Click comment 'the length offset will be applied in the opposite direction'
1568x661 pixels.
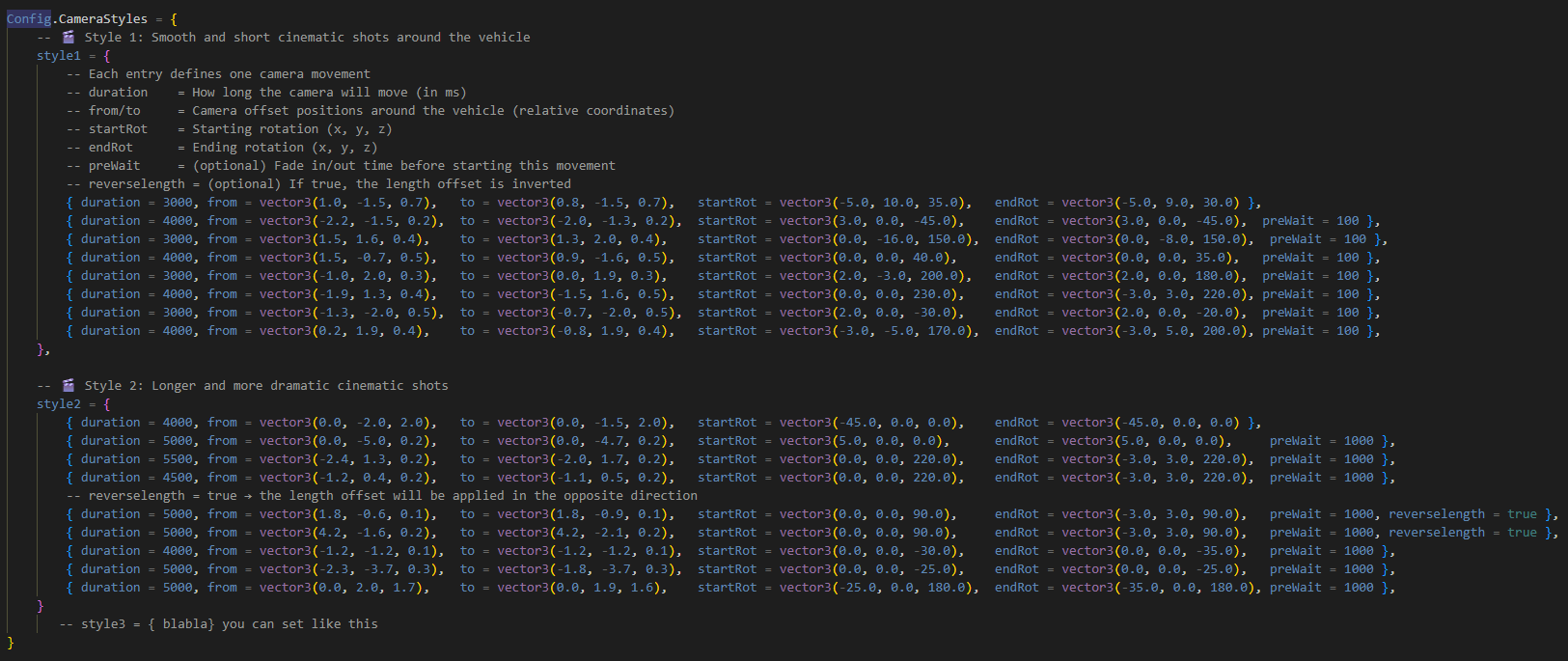click(479, 496)
